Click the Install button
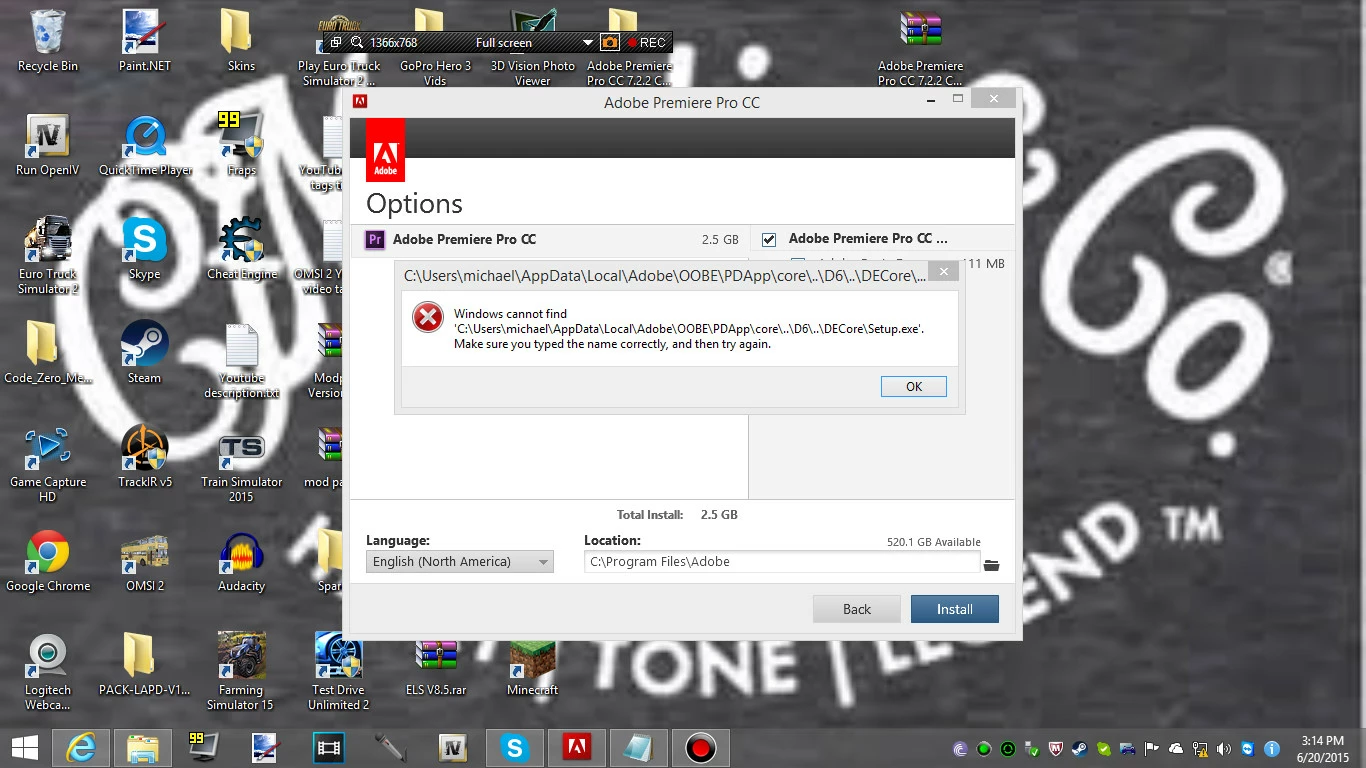Viewport: 1366px width, 768px height. point(955,609)
